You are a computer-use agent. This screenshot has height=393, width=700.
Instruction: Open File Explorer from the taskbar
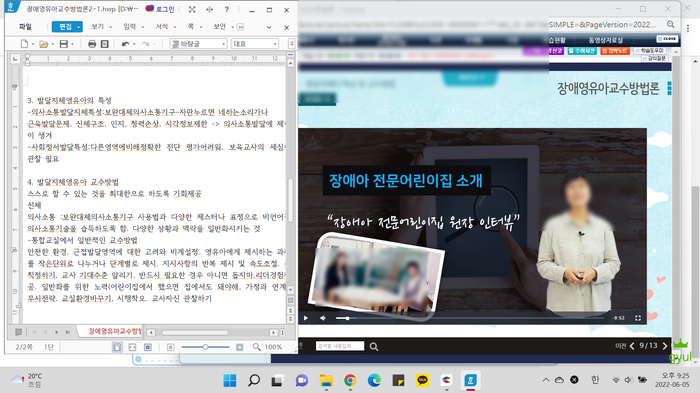coord(326,380)
